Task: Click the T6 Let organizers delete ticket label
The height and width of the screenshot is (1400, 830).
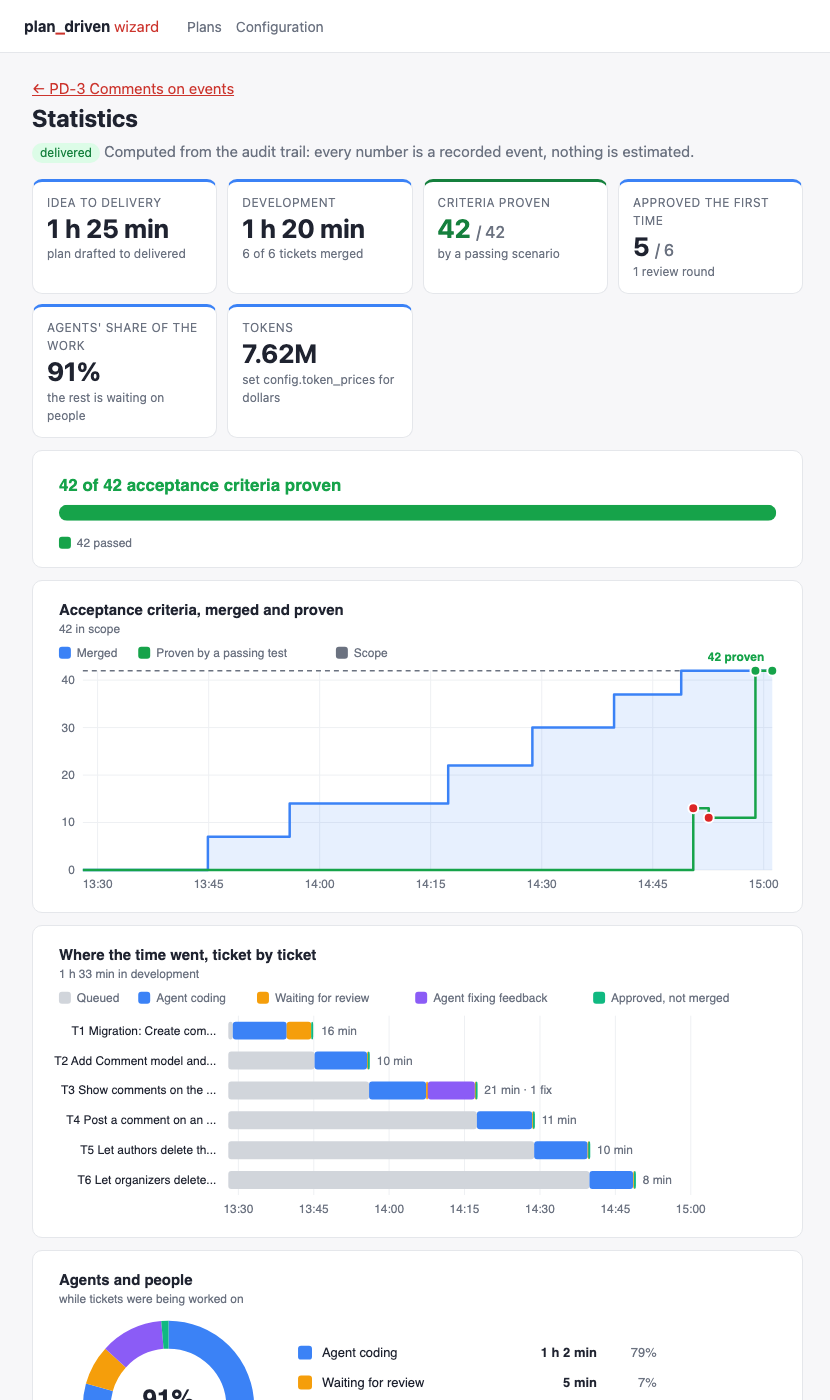Action: (x=147, y=1180)
